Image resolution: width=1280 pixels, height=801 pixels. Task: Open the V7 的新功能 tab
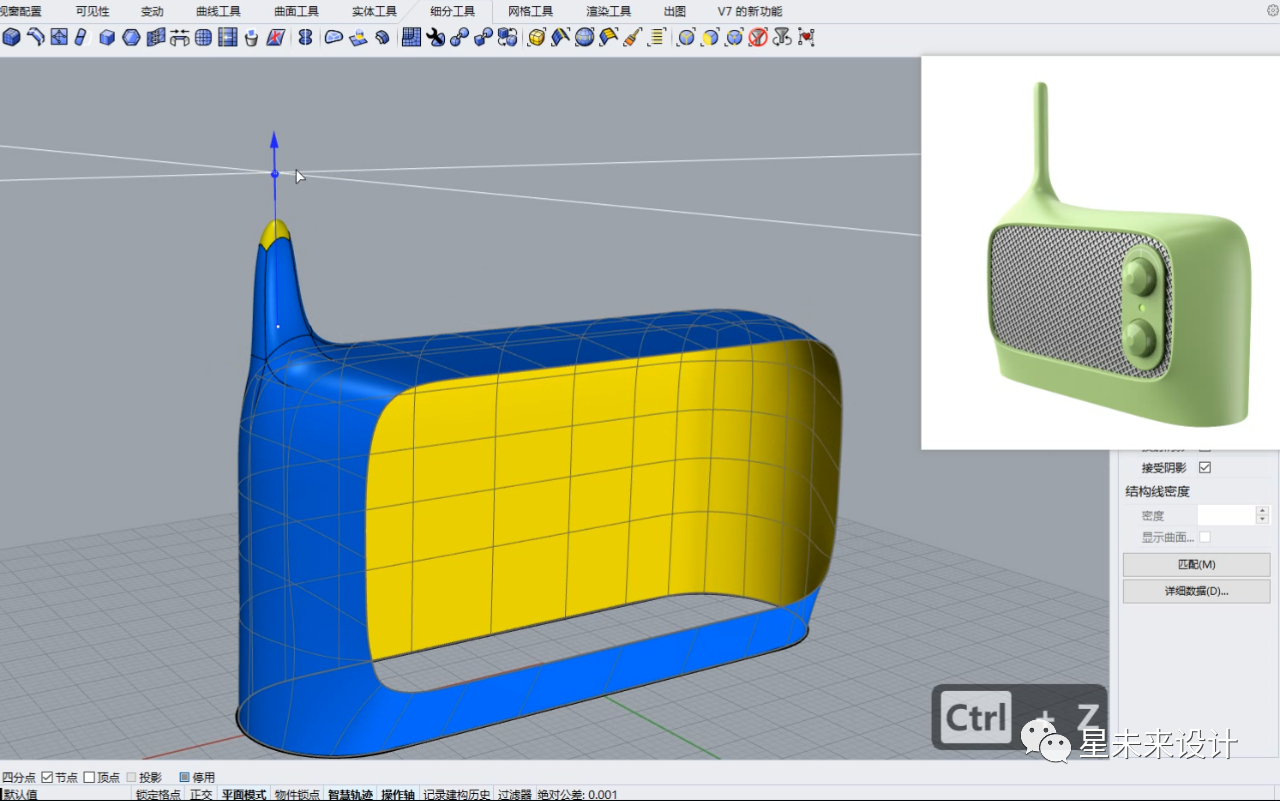coord(750,11)
